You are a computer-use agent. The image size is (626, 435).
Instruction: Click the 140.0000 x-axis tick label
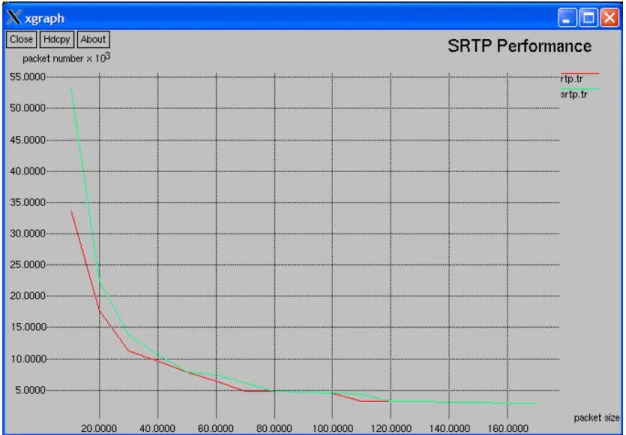pyautogui.click(x=449, y=429)
